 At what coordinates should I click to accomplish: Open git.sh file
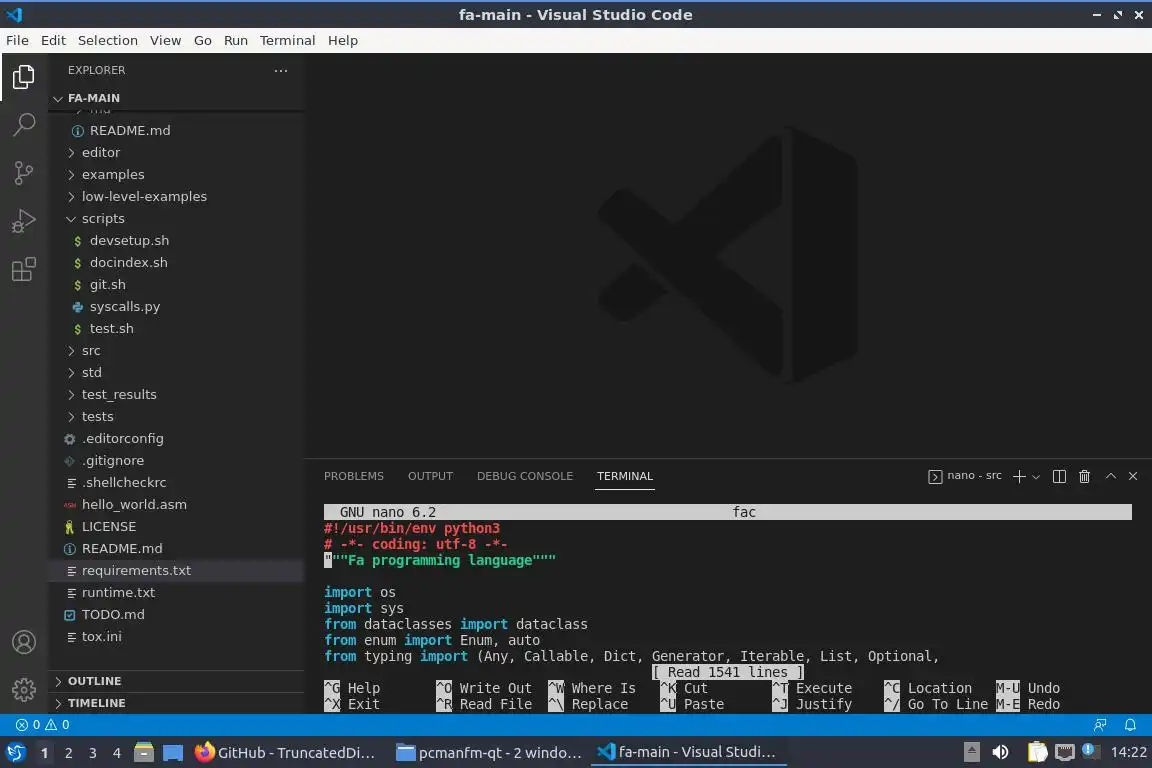tap(176, 284)
